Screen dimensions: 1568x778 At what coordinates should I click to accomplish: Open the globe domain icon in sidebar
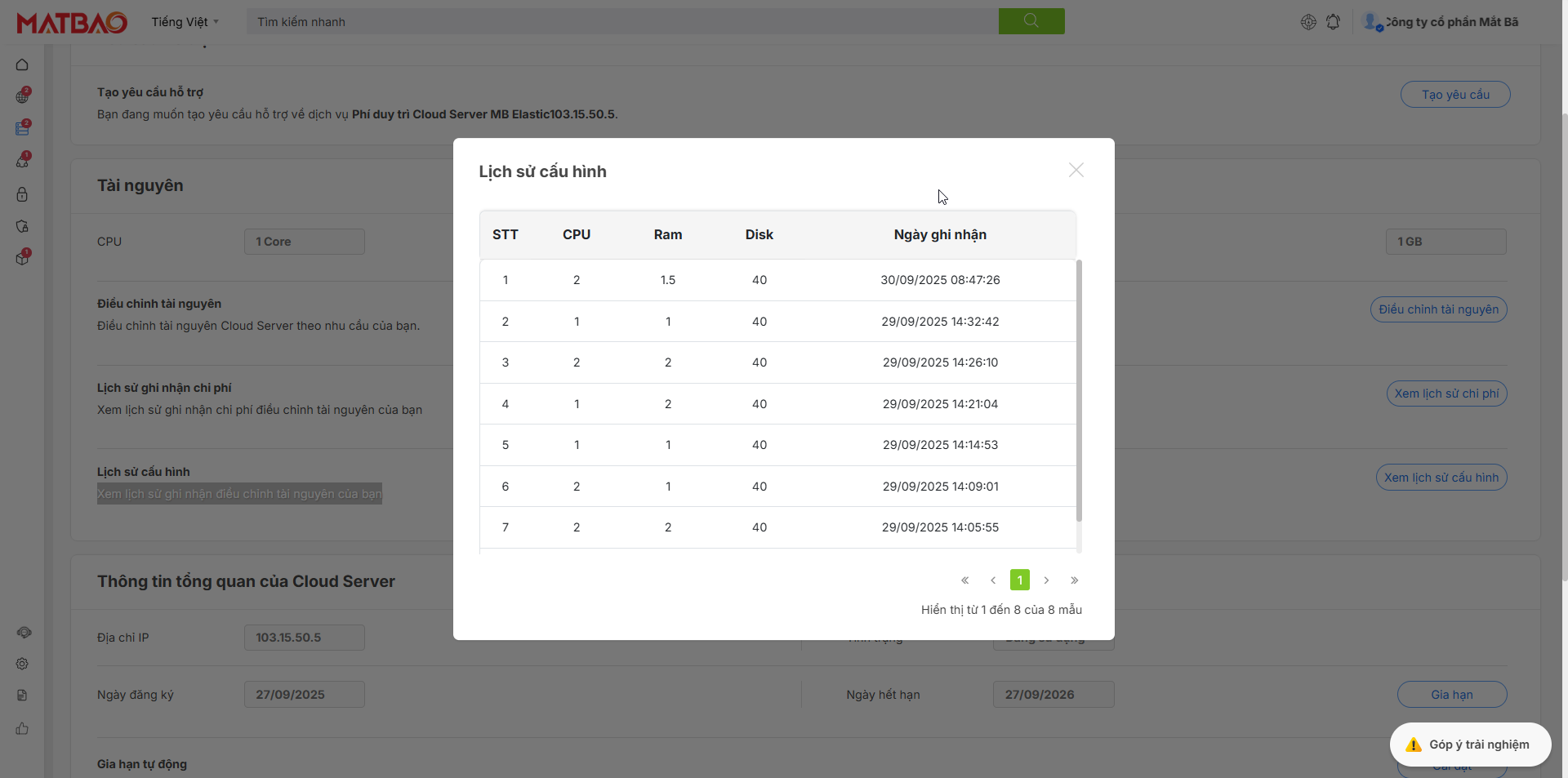[x=22, y=97]
